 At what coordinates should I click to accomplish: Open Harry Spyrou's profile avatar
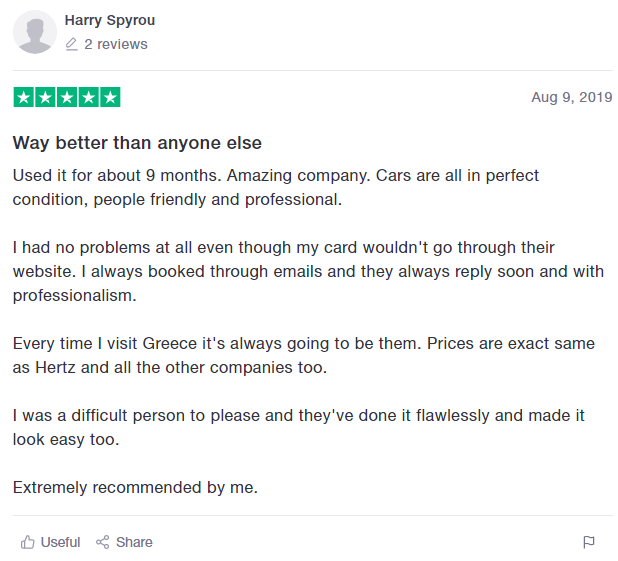point(35,32)
